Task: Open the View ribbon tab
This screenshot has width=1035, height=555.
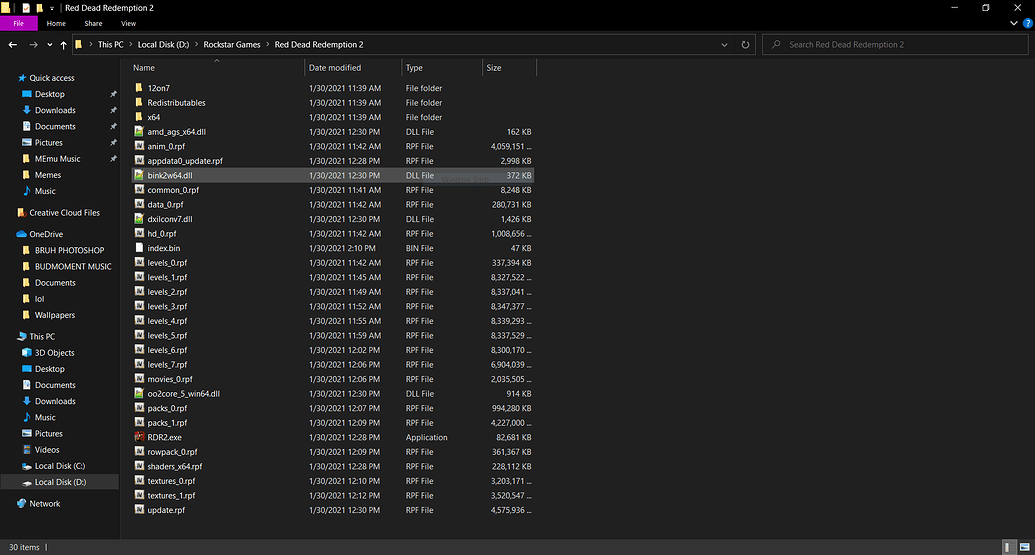Action: (x=128, y=23)
